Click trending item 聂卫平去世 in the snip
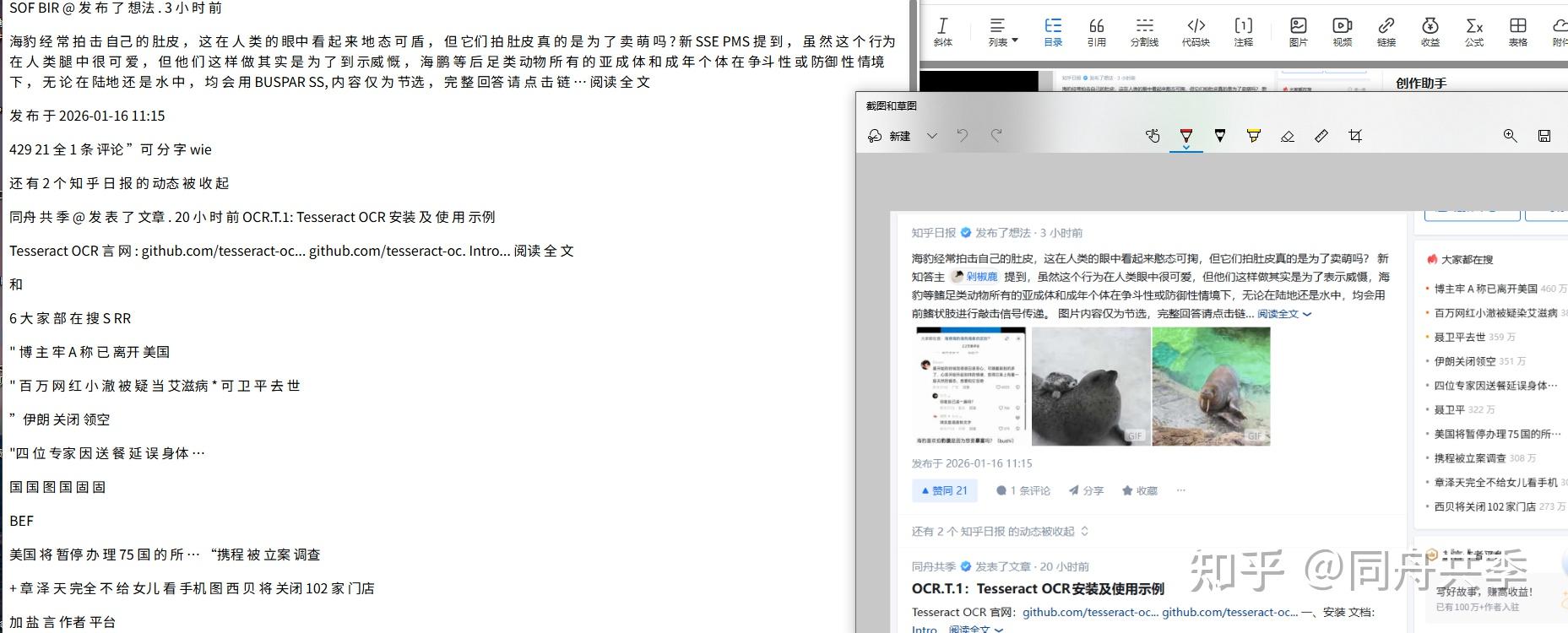 tap(1460, 337)
